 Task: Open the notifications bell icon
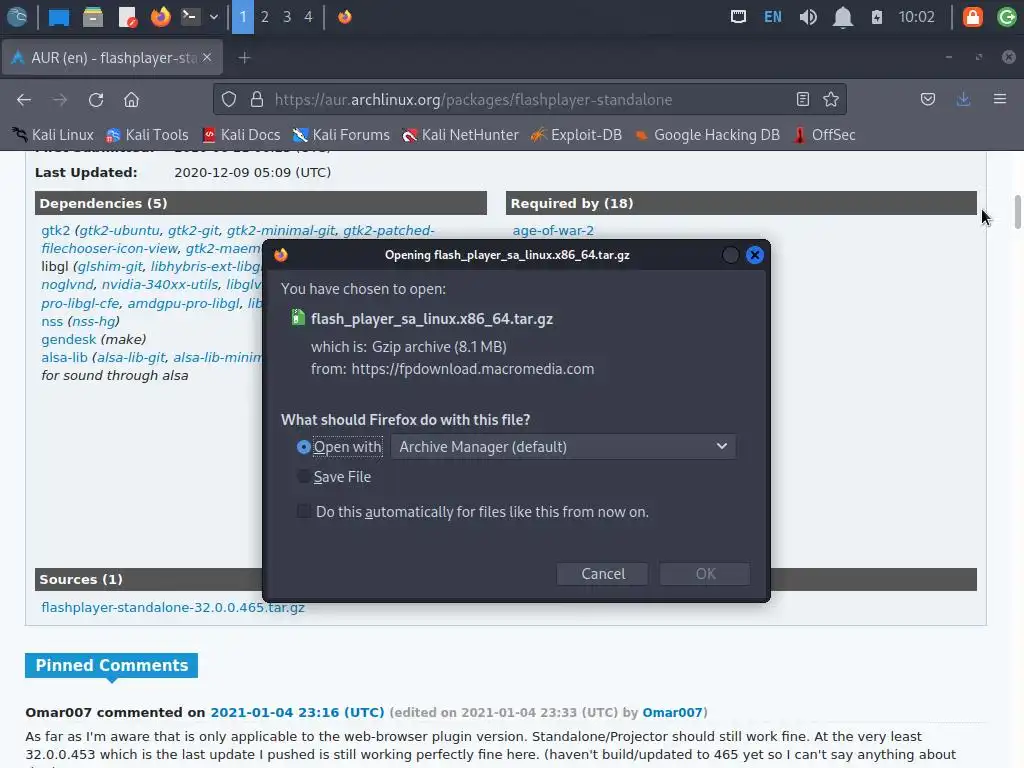(842, 17)
